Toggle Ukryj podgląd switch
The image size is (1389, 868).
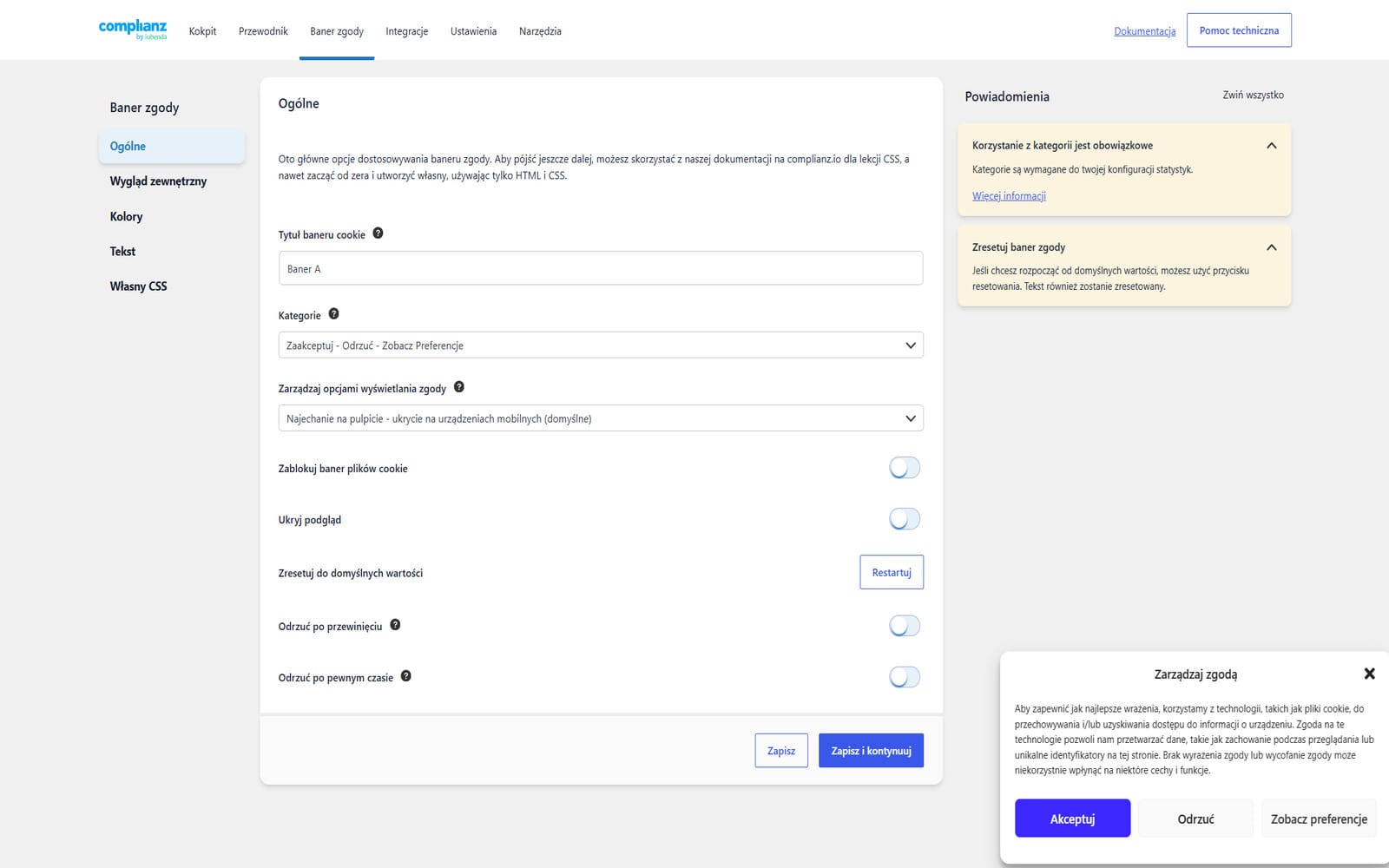[905, 519]
